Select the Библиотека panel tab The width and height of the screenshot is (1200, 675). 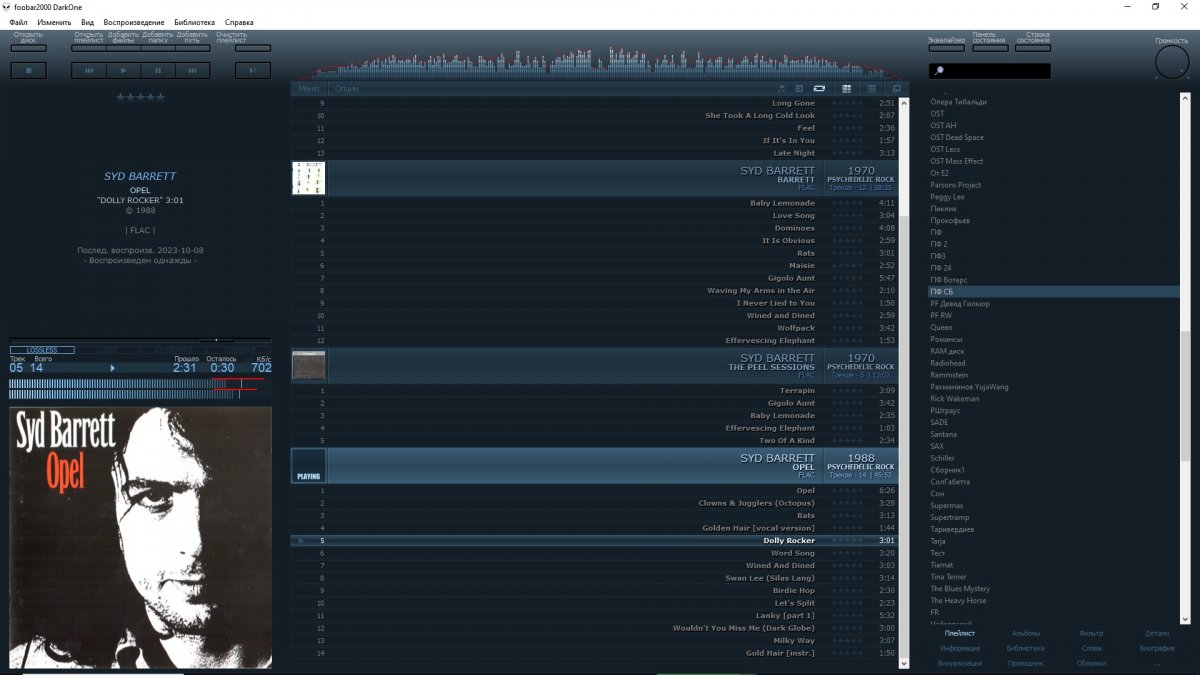click(x=1026, y=648)
